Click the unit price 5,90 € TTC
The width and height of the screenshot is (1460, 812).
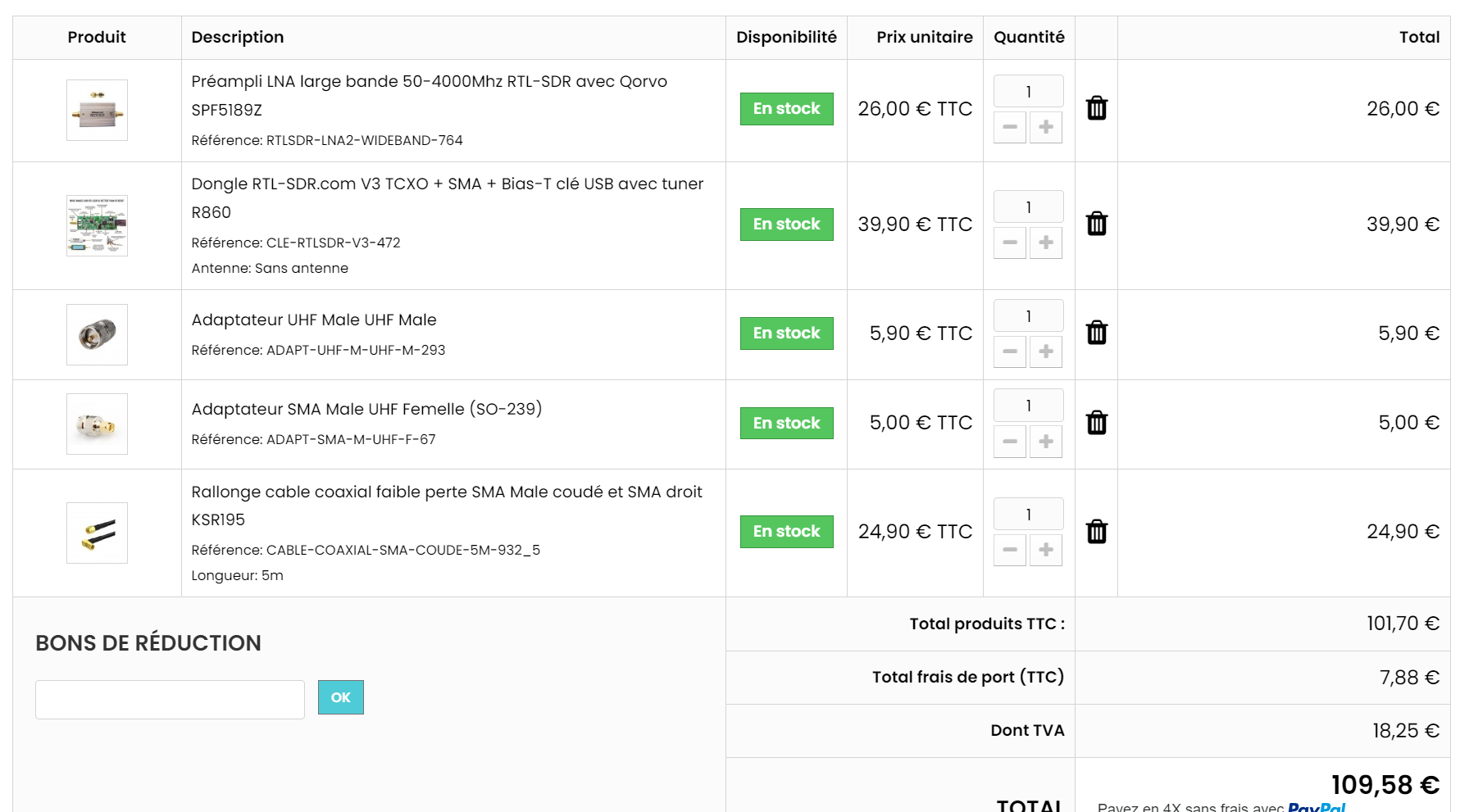(x=921, y=333)
